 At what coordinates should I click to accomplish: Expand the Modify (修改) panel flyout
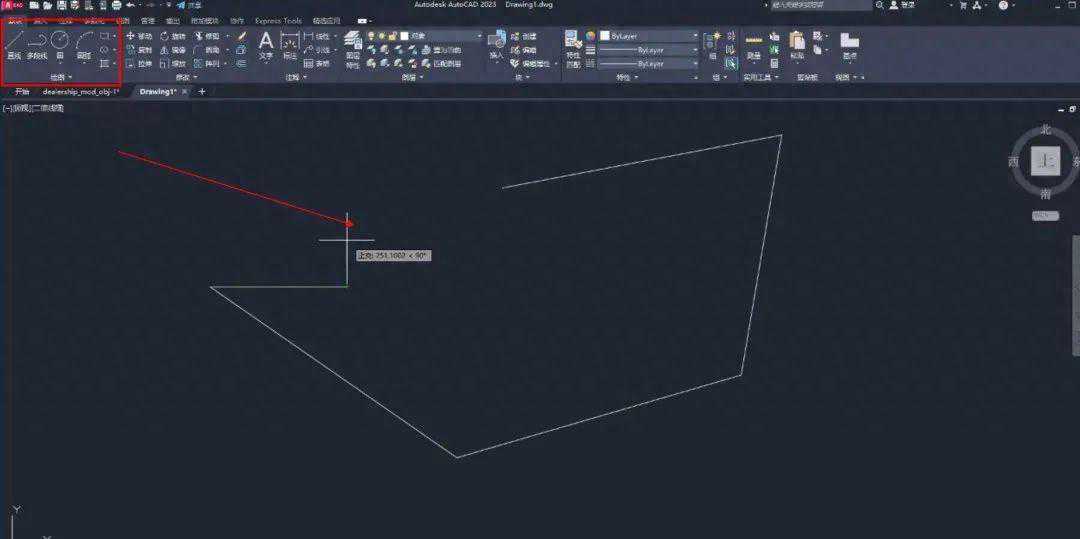pos(186,77)
